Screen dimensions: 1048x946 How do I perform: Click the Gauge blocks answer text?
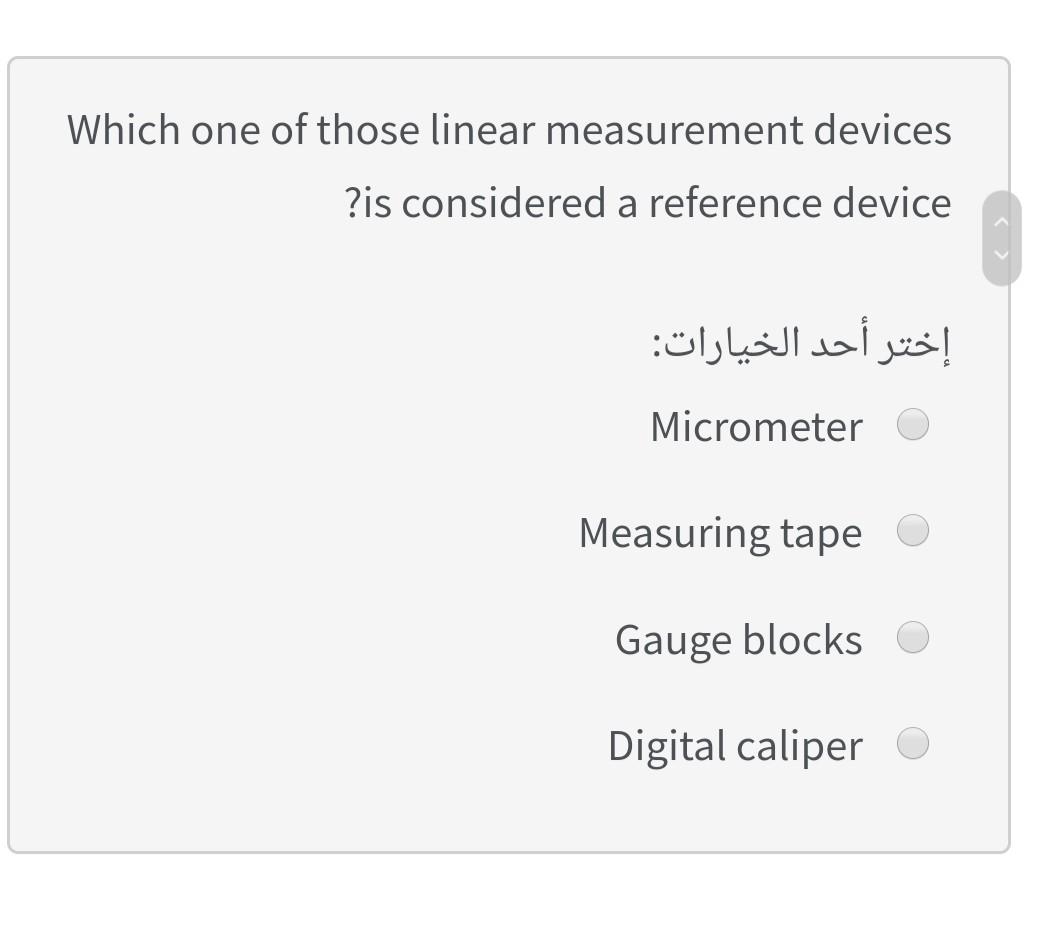pyautogui.click(x=738, y=639)
